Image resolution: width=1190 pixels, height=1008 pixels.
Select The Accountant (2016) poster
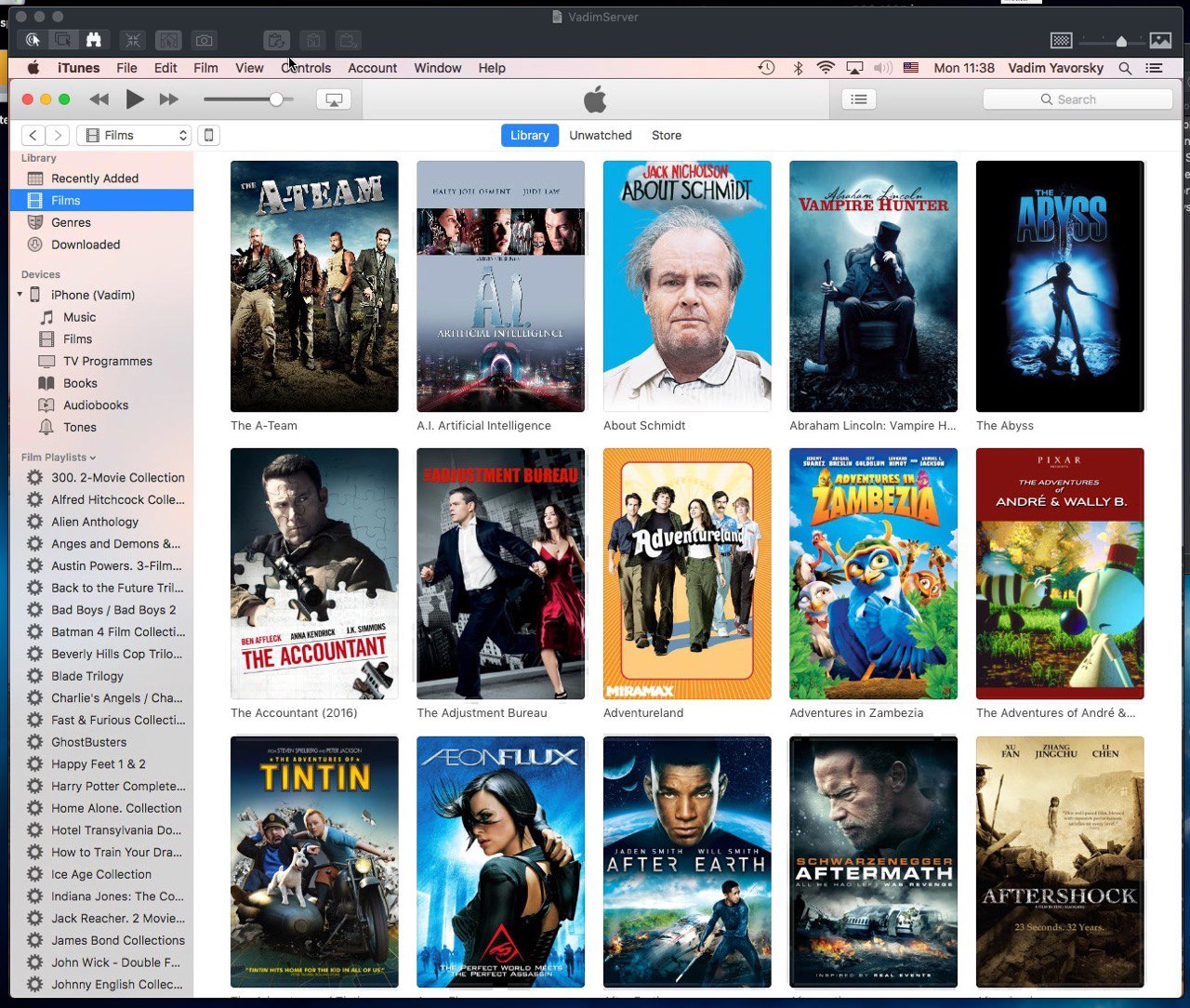[314, 574]
